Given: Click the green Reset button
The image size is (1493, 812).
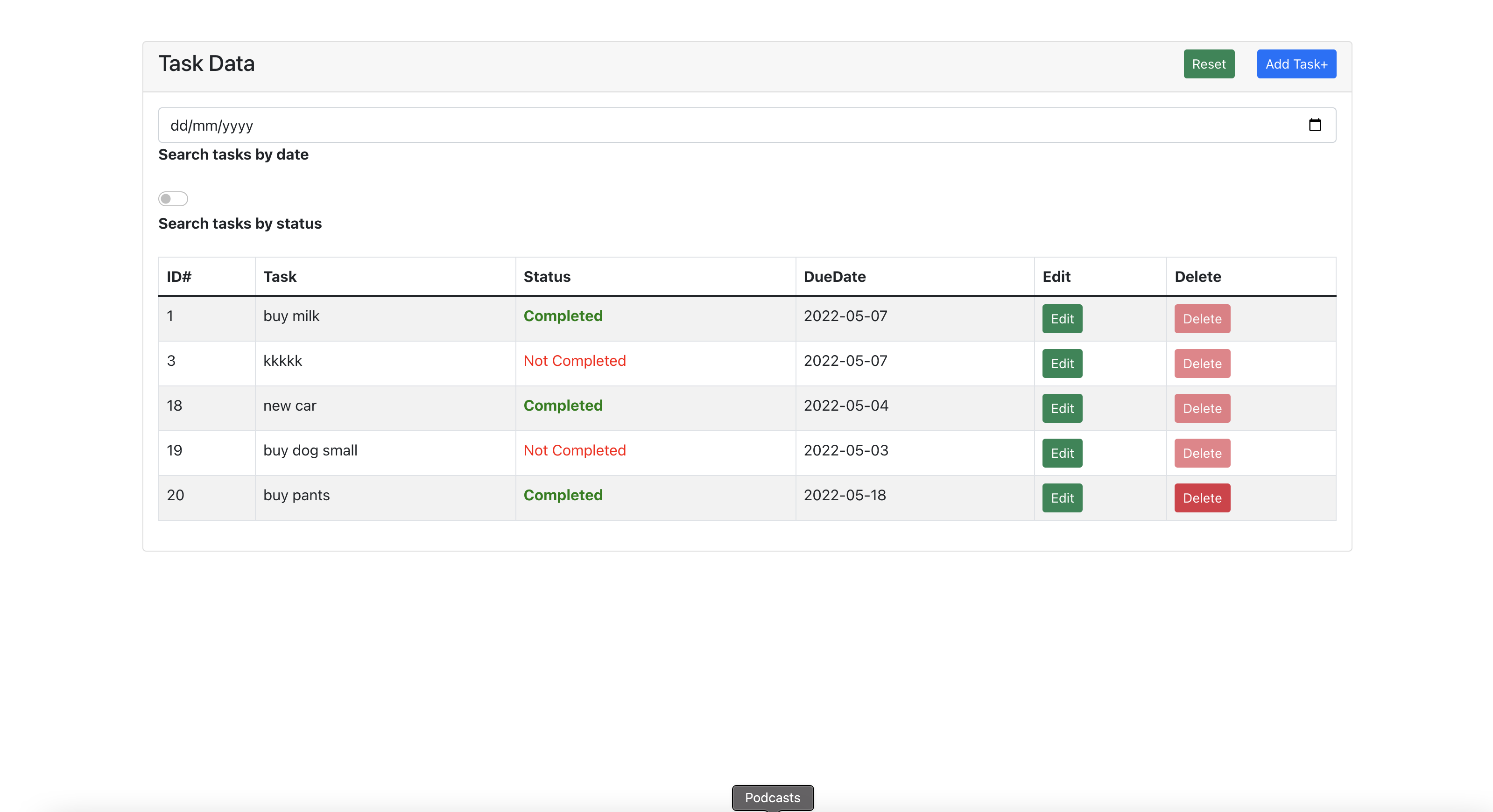Looking at the screenshot, I should (x=1209, y=64).
